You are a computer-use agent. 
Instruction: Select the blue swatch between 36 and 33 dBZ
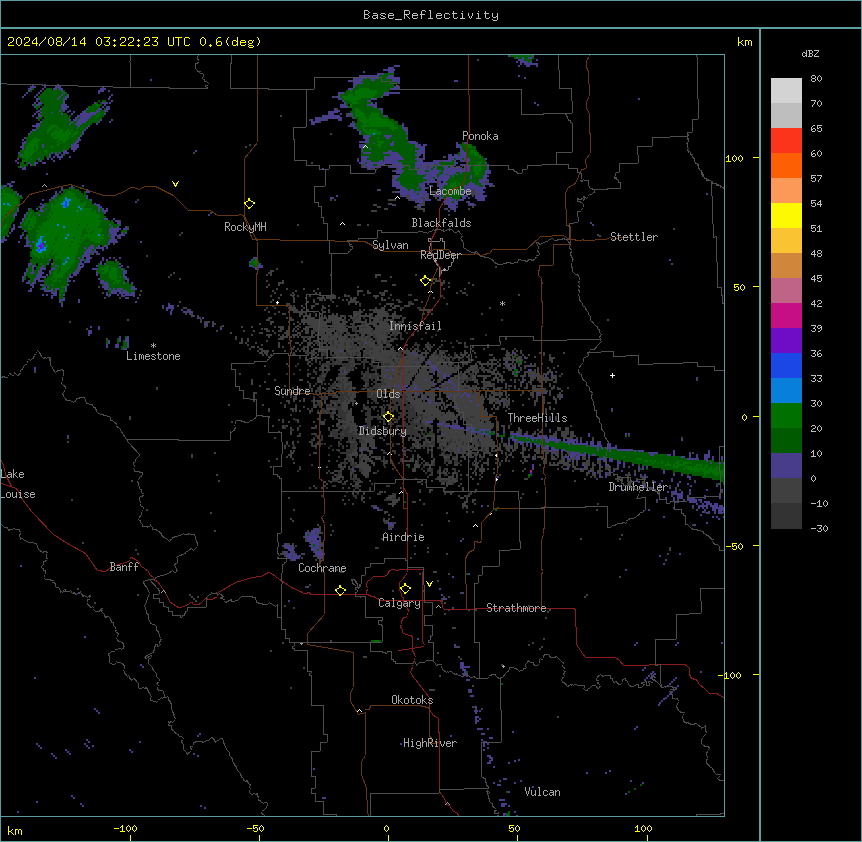(786, 366)
